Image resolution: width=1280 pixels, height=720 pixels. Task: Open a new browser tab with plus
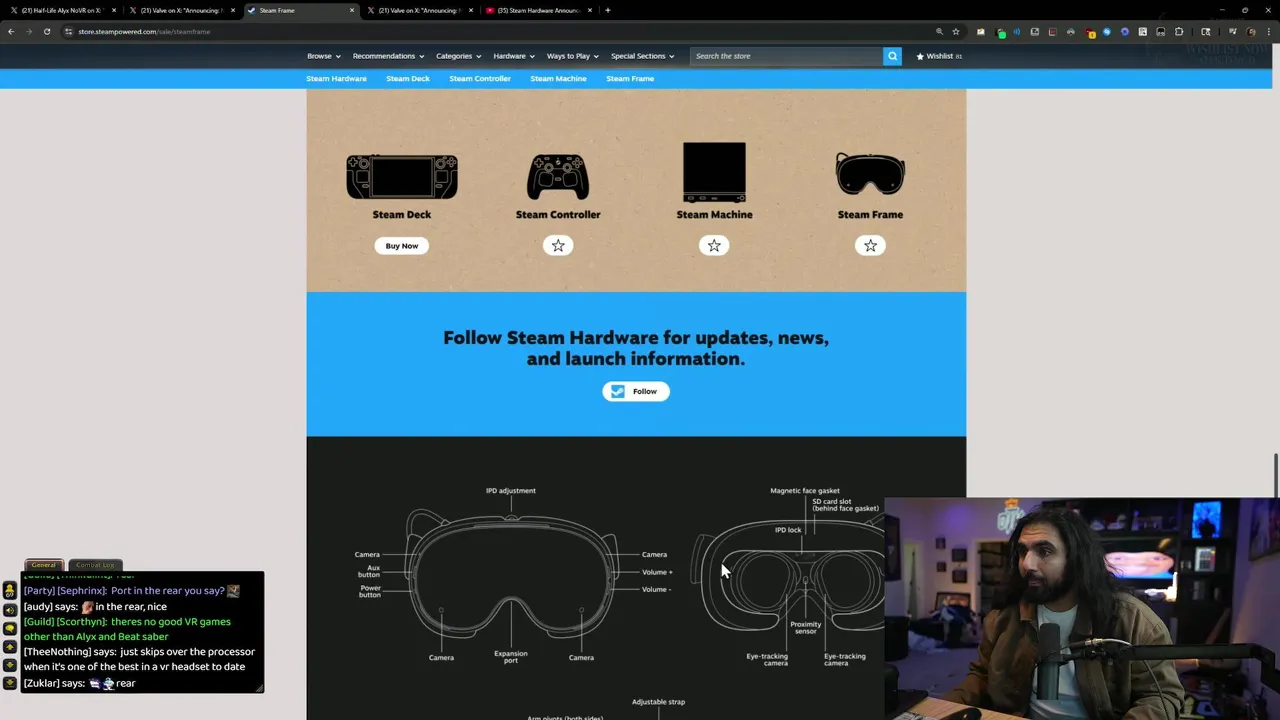(x=608, y=10)
